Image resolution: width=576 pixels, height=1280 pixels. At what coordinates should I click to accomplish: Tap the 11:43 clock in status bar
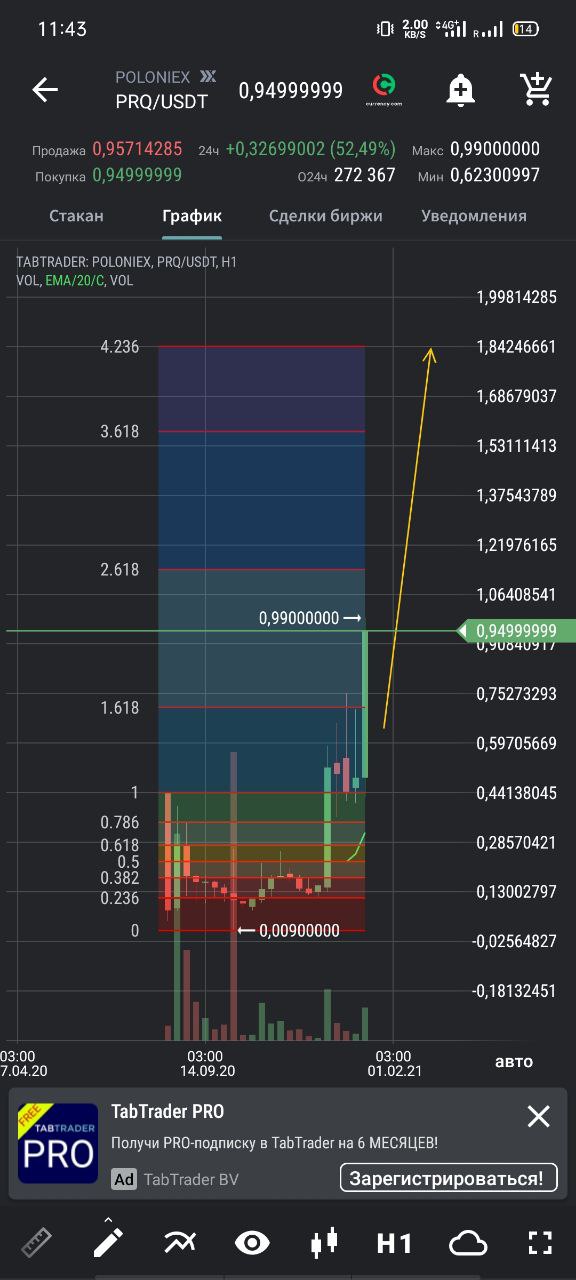coord(62,30)
